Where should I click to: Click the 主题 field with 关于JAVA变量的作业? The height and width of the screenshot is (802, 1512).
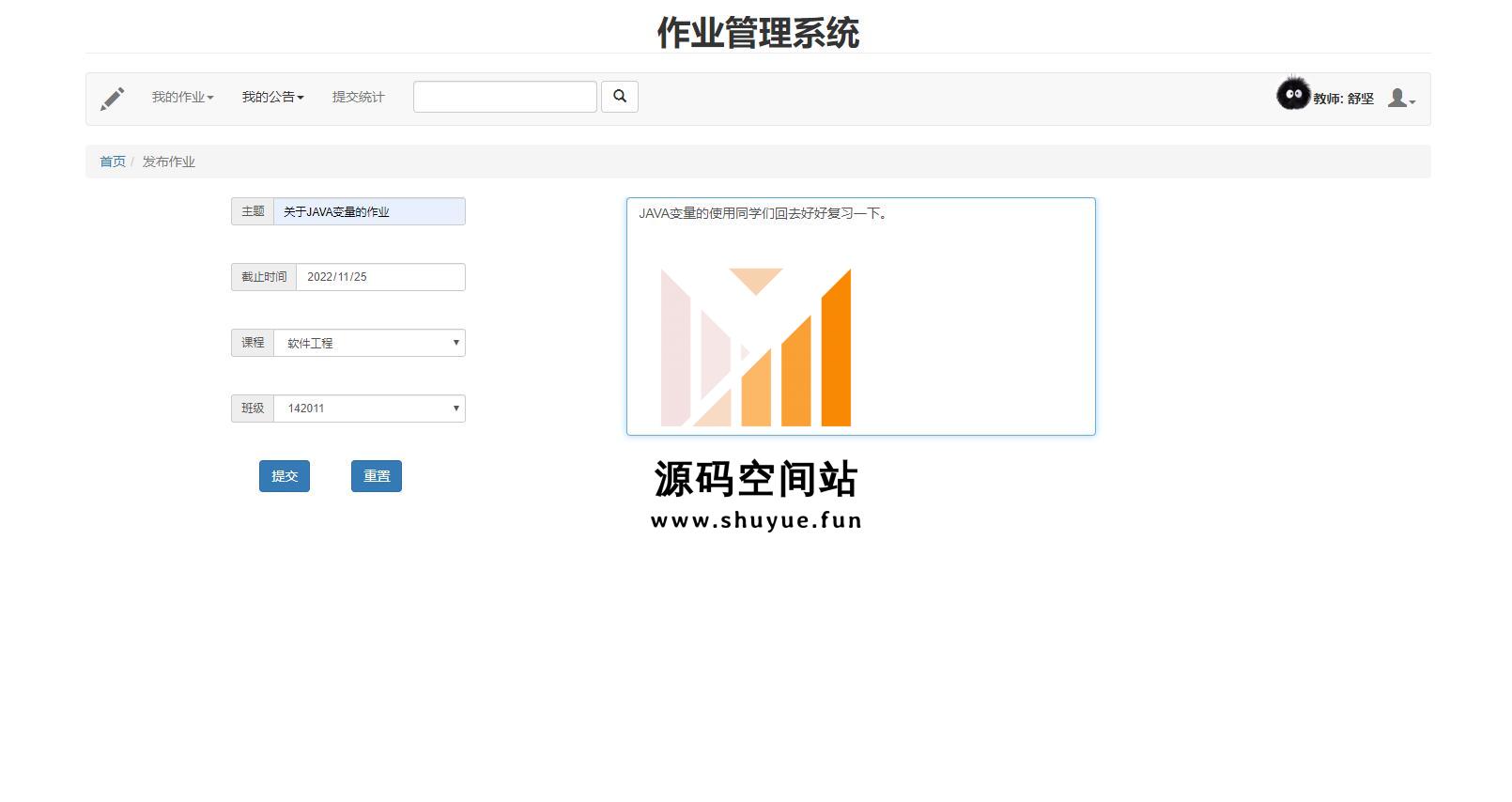coord(369,211)
